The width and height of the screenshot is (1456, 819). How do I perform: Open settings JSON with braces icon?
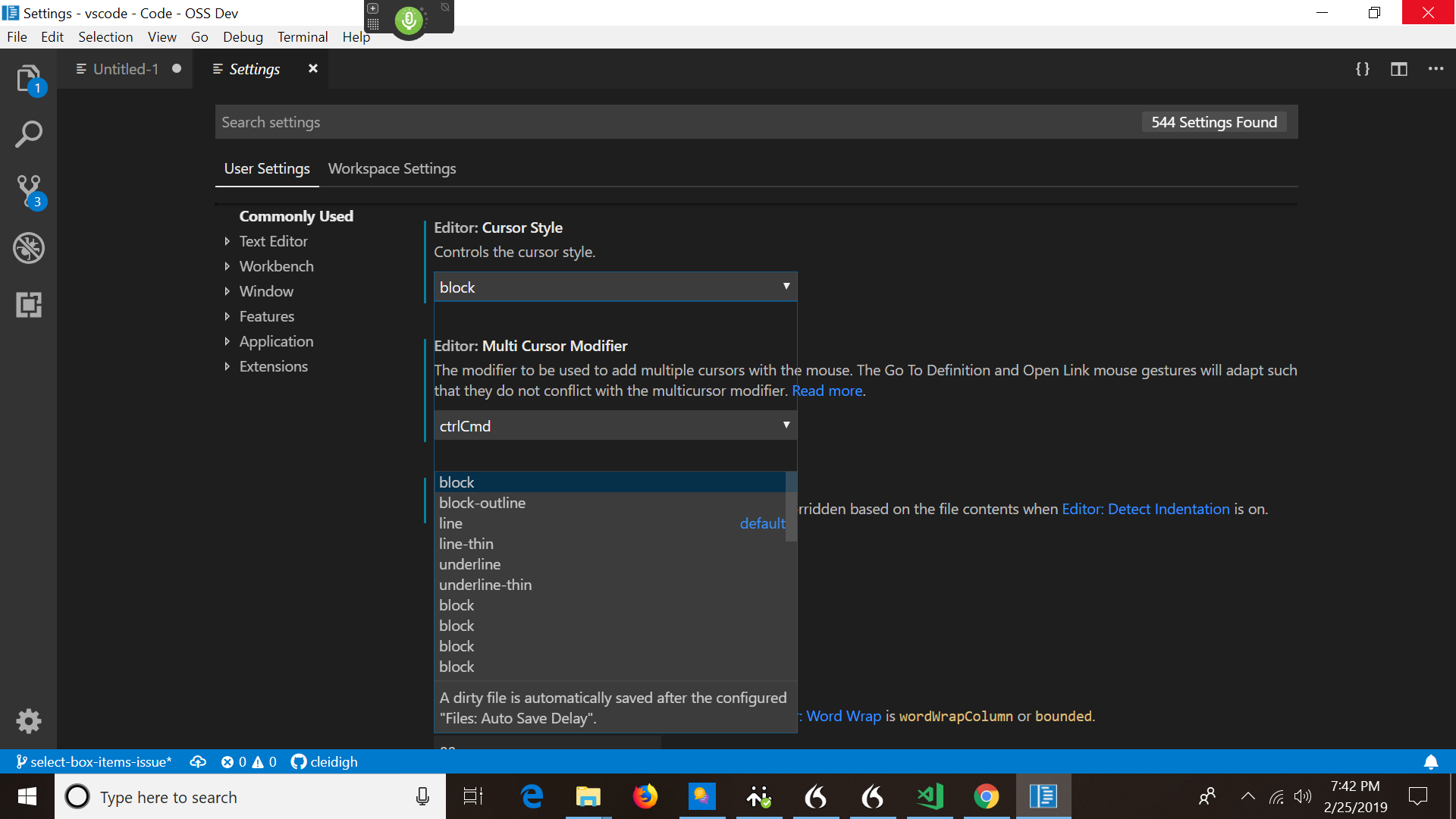pyautogui.click(x=1363, y=69)
